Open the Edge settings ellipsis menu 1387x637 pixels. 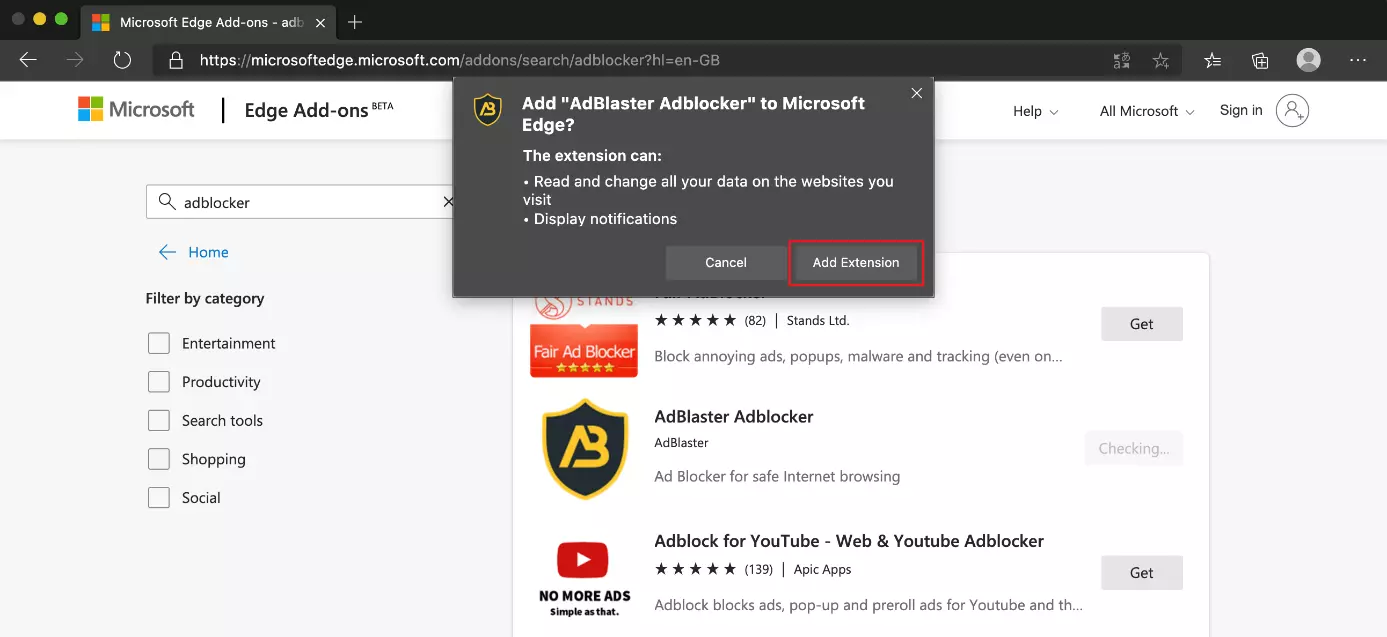1357,60
